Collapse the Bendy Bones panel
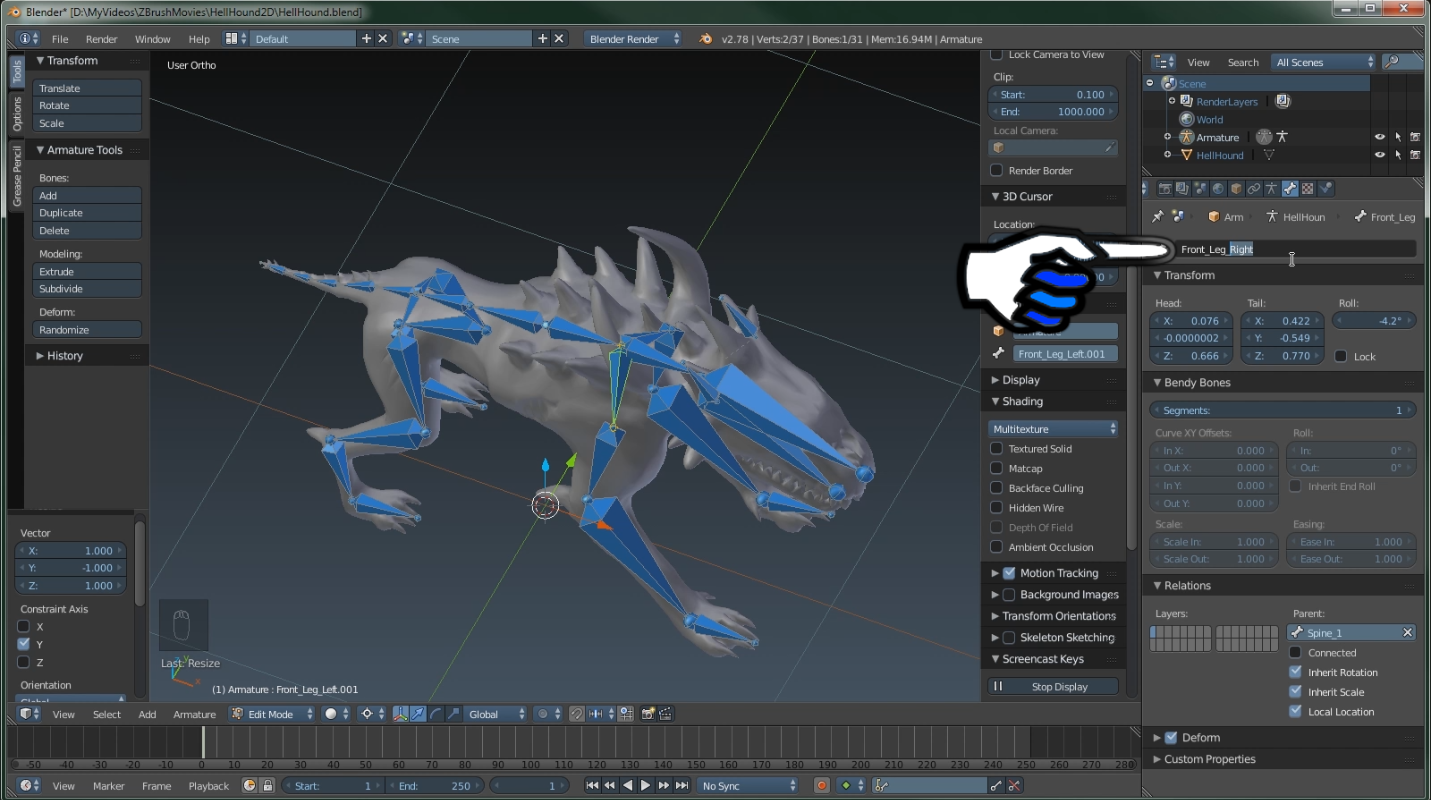Viewport: 1431px width, 800px height. tap(1191, 383)
